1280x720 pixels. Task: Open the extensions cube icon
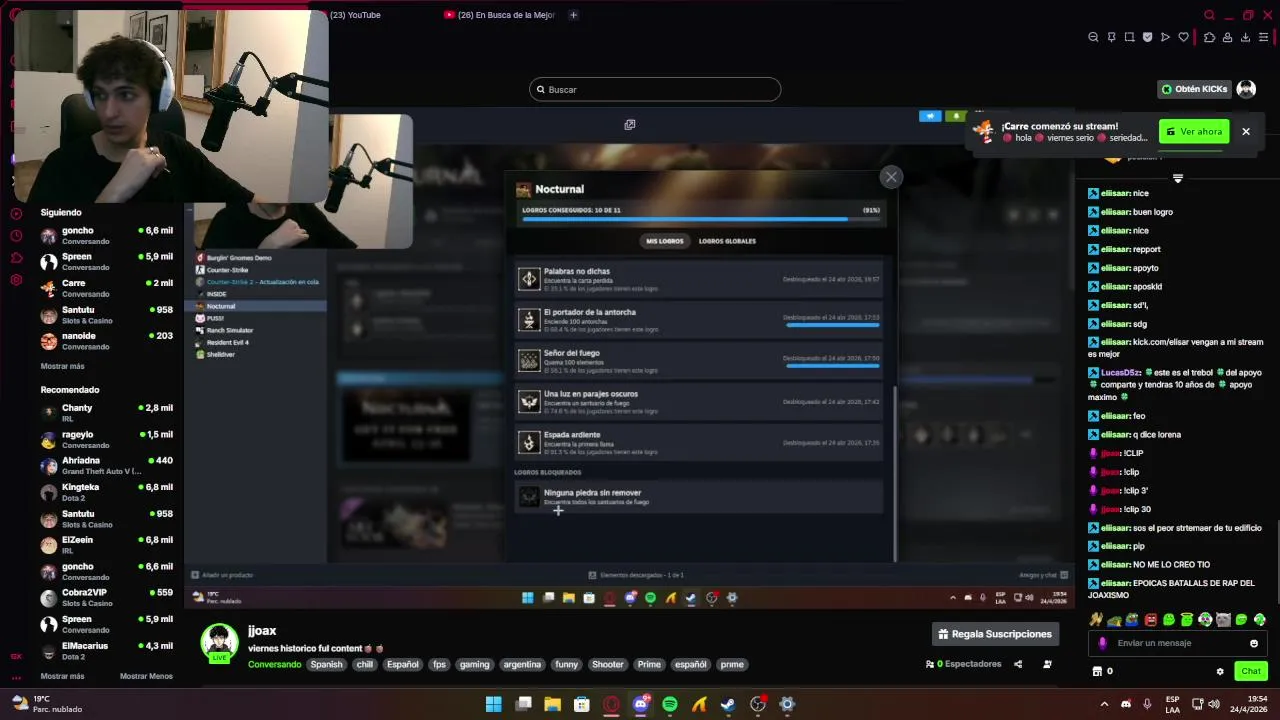point(1209,37)
